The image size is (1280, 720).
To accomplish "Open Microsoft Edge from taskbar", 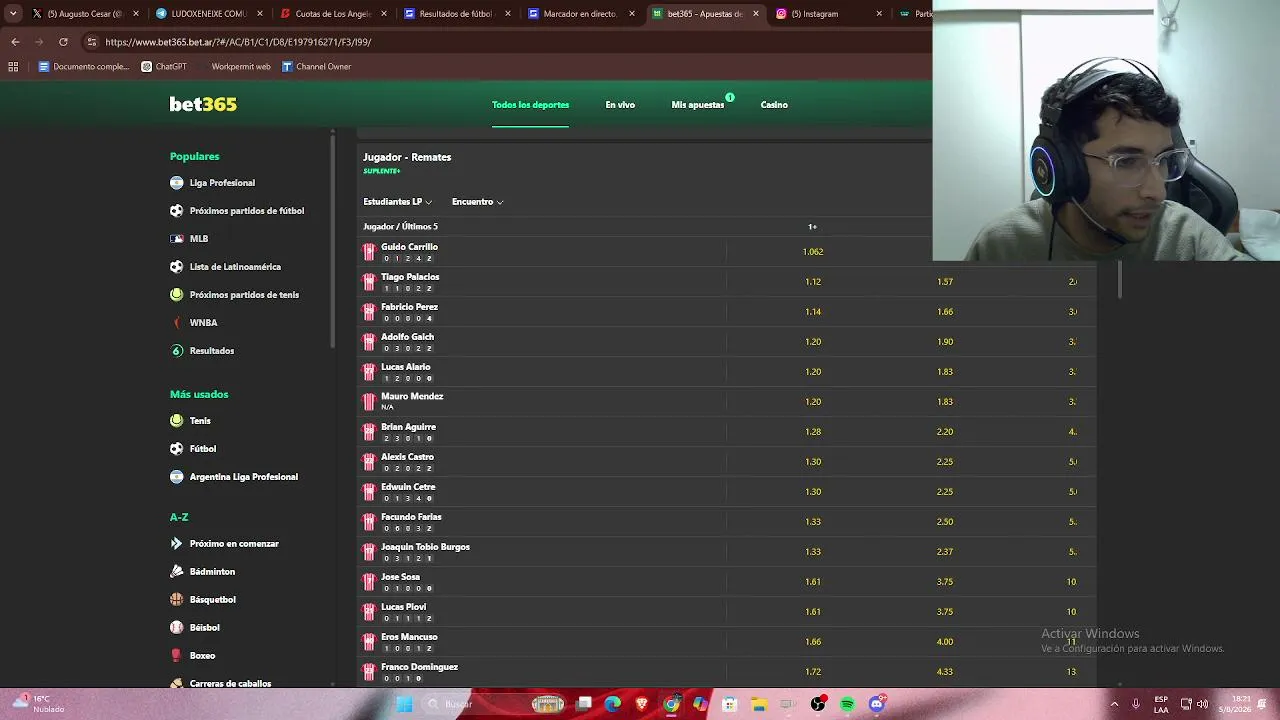I will (x=613, y=704).
